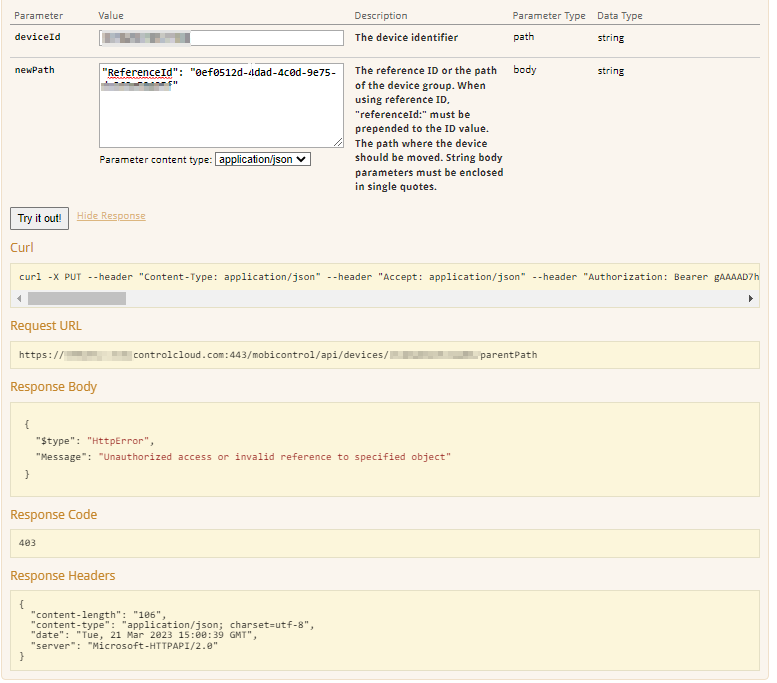The width and height of the screenshot is (777, 683).
Task: Click the "content-type" line in Response Headers
Action: [x=172, y=624]
